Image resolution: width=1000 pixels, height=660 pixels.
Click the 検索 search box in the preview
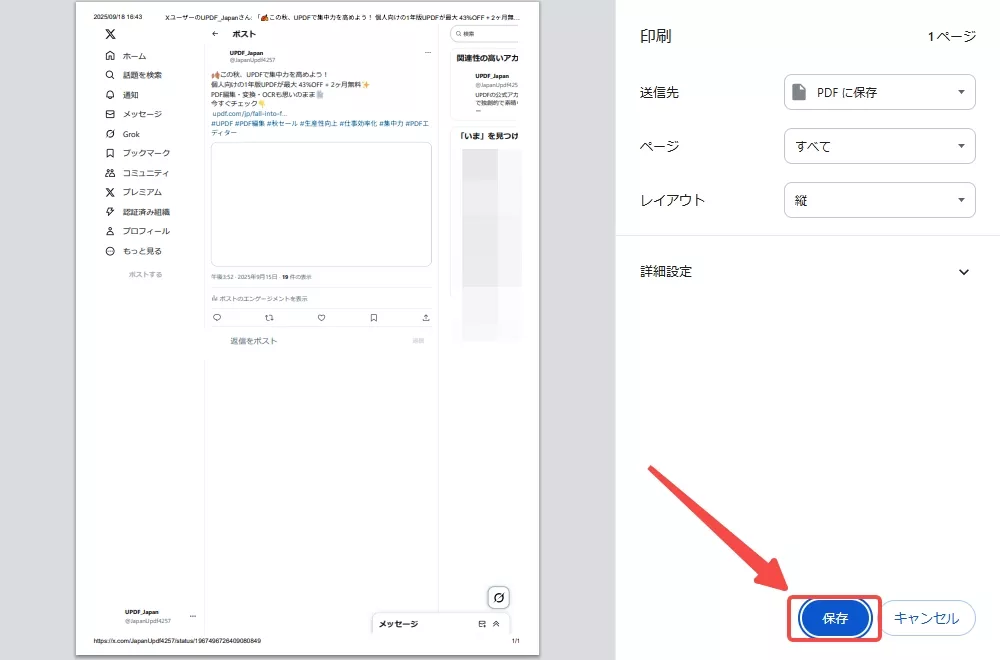click(485, 34)
